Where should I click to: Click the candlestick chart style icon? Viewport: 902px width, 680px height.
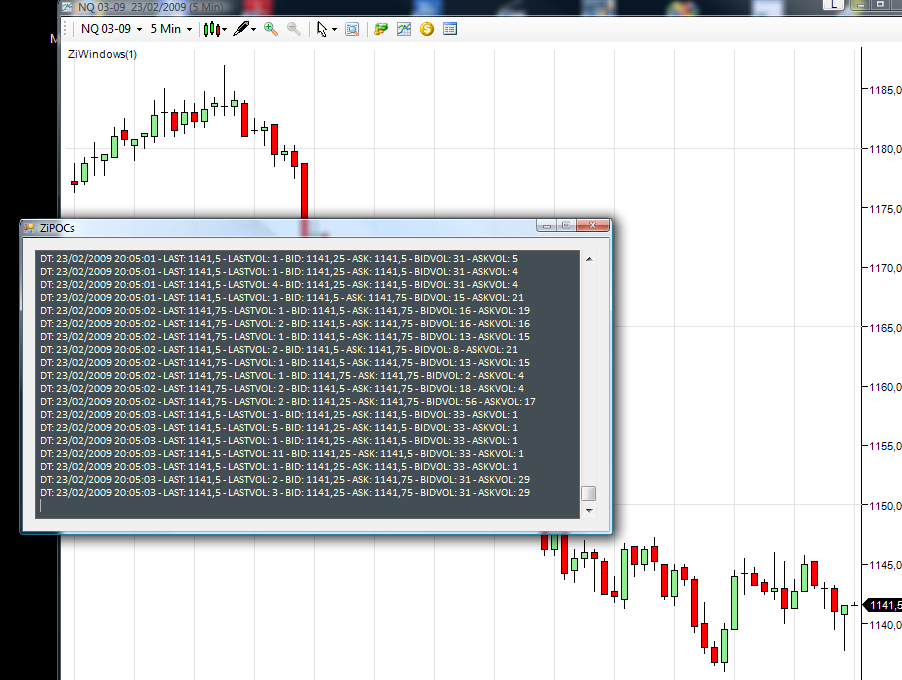click(212, 29)
